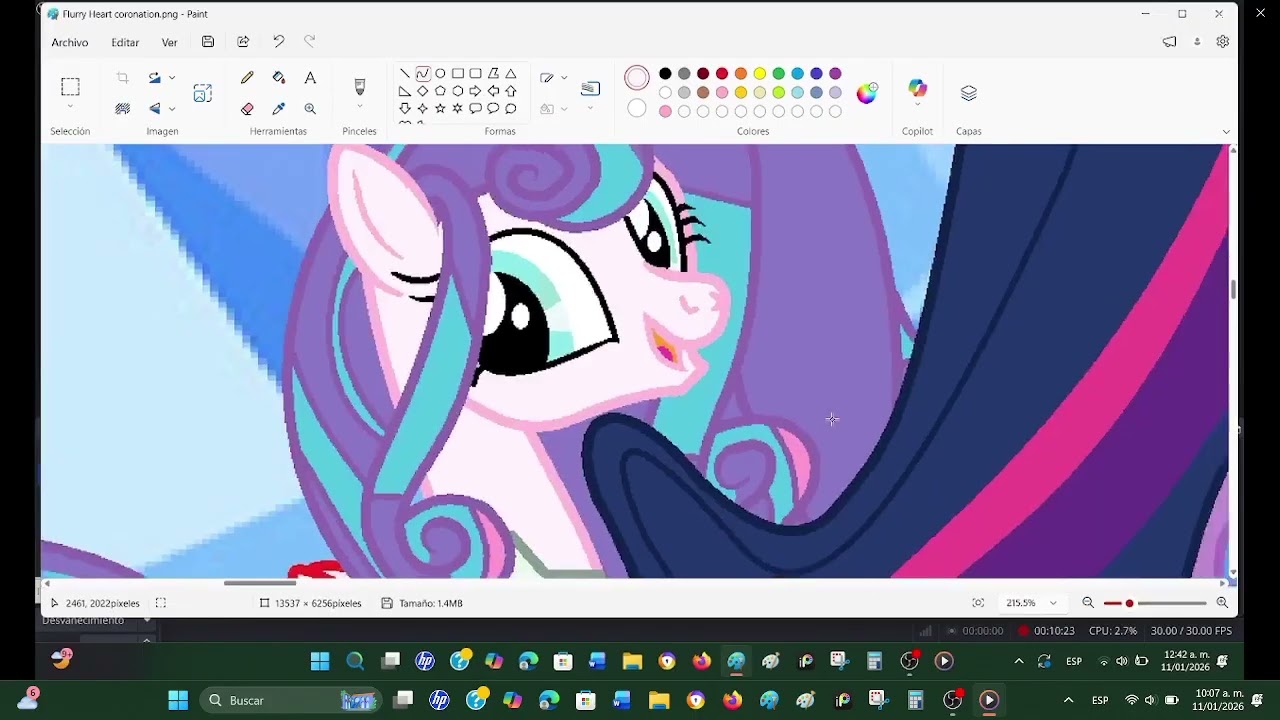Click the Fit to window icon
Screen dimensions: 1280x720
(x=978, y=603)
